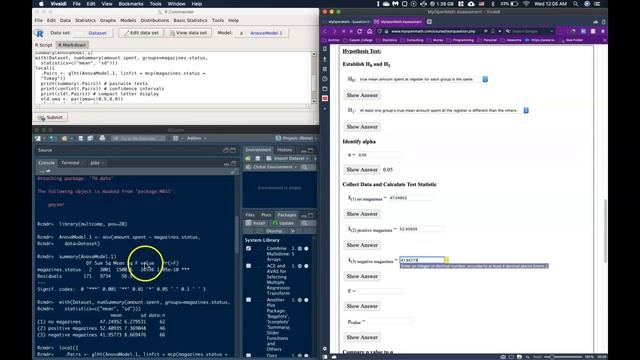Click Show Answer below the alpha field
Image resolution: width=640 pixels, height=360 pixels.
(x=362, y=169)
